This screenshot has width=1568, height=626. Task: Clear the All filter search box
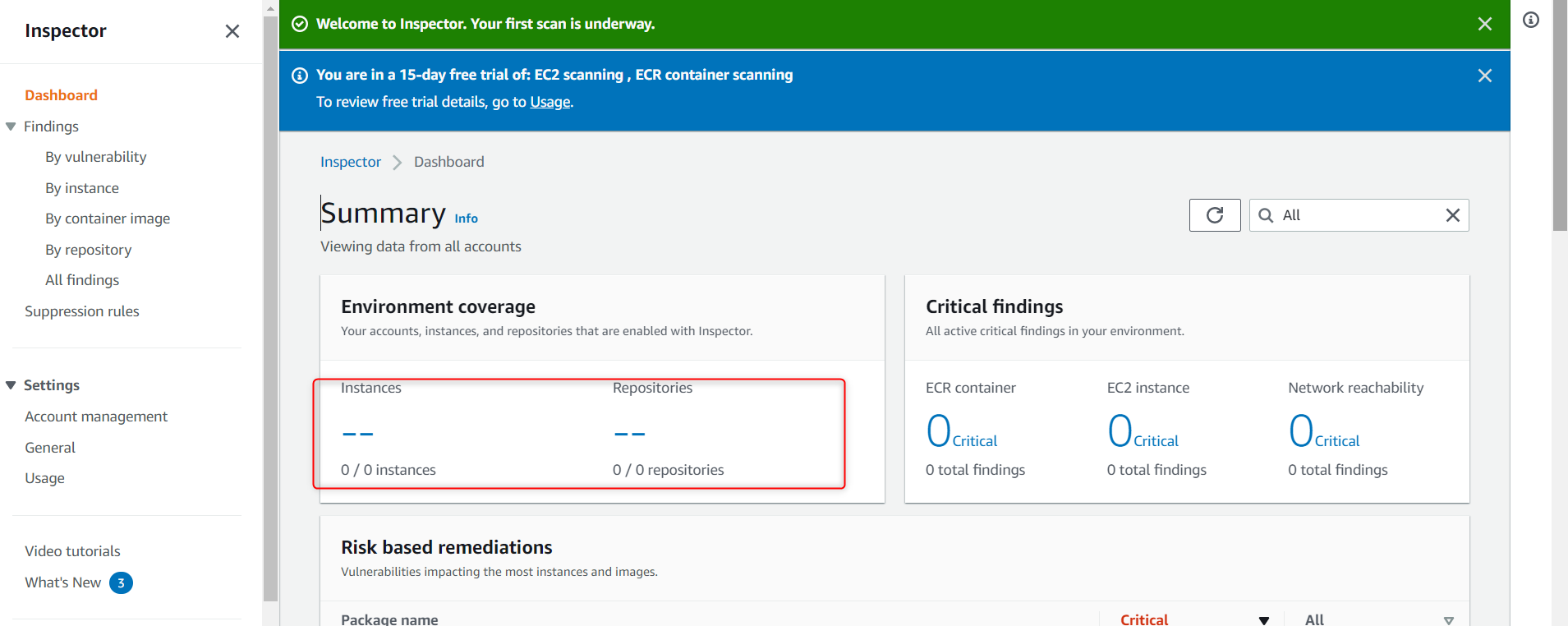[1453, 215]
